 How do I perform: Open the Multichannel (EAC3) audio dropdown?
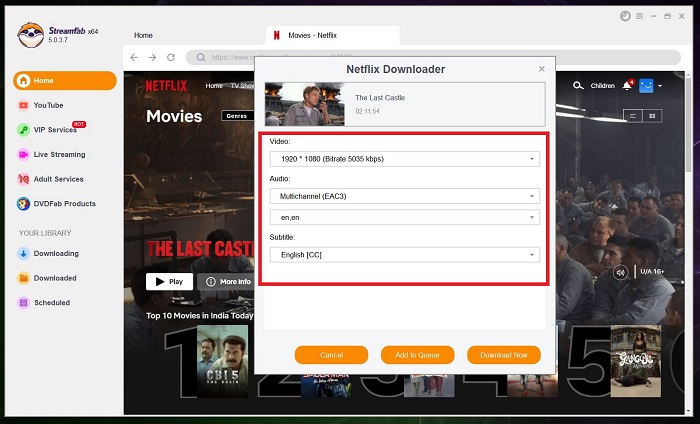click(404, 196)
